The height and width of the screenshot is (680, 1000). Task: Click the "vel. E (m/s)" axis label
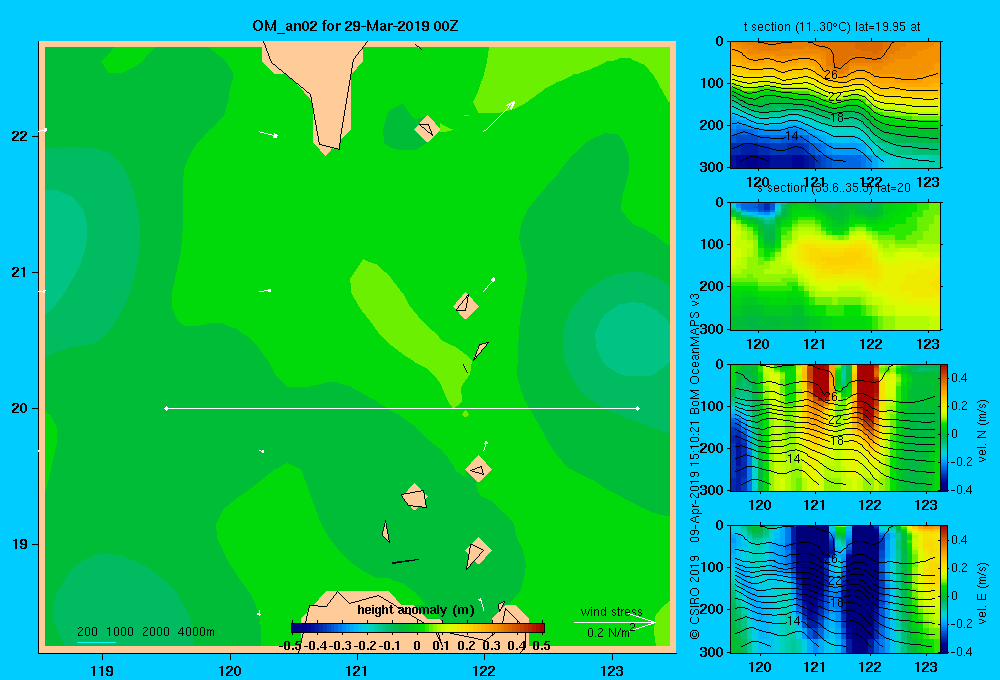tap(982, 592)
